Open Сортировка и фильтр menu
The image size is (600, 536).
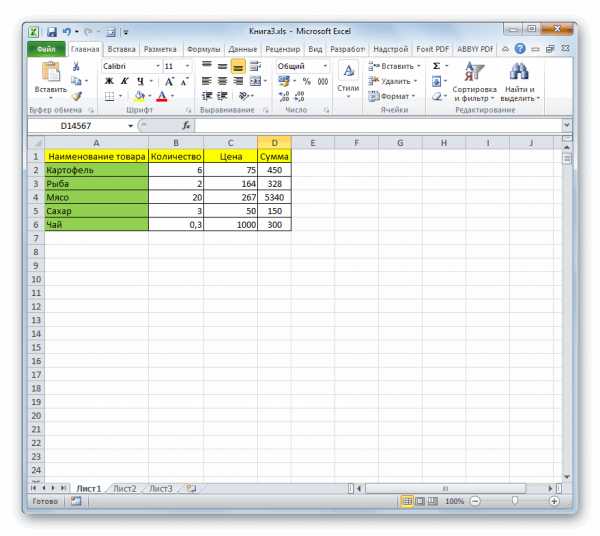pos(474,82)
